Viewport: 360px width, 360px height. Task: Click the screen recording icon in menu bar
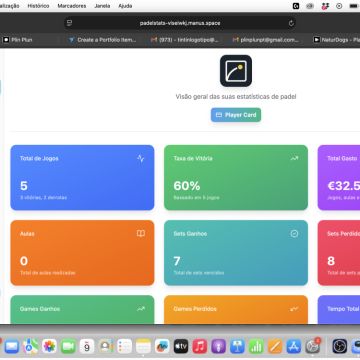339,6
